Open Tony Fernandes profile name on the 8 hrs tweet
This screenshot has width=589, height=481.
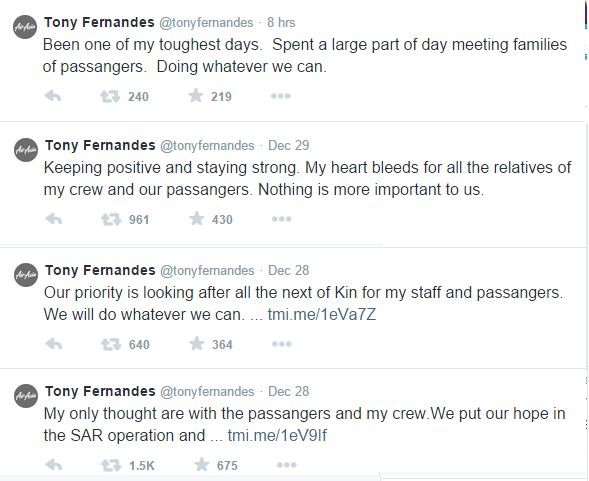pyautogui.click(x=99, y=22)
